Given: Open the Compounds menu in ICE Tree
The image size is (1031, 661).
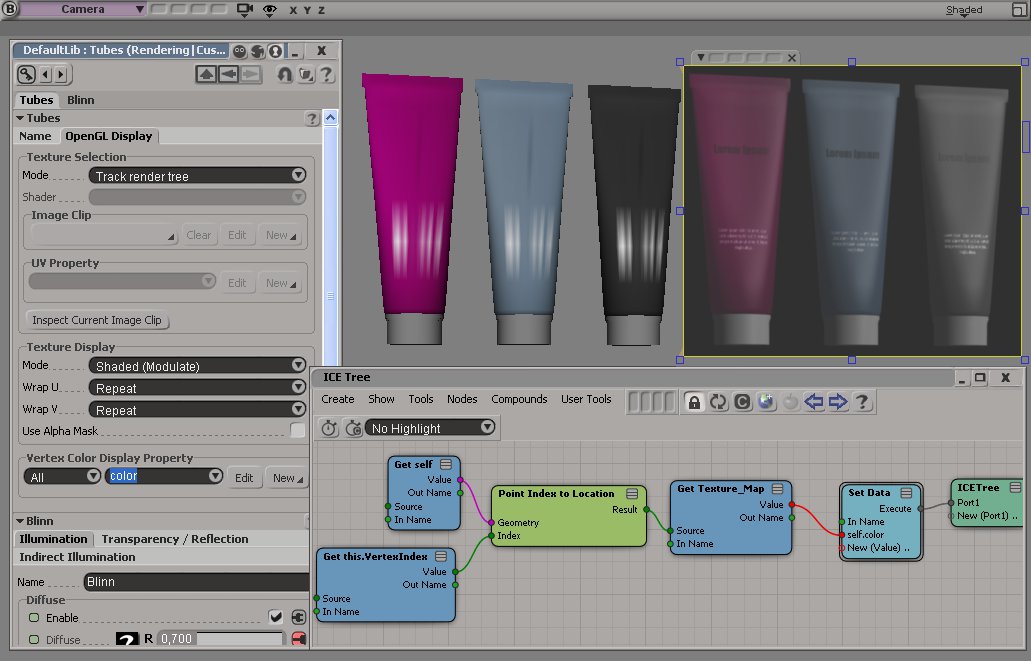Looking at the screenshot, I should (518, 399).
